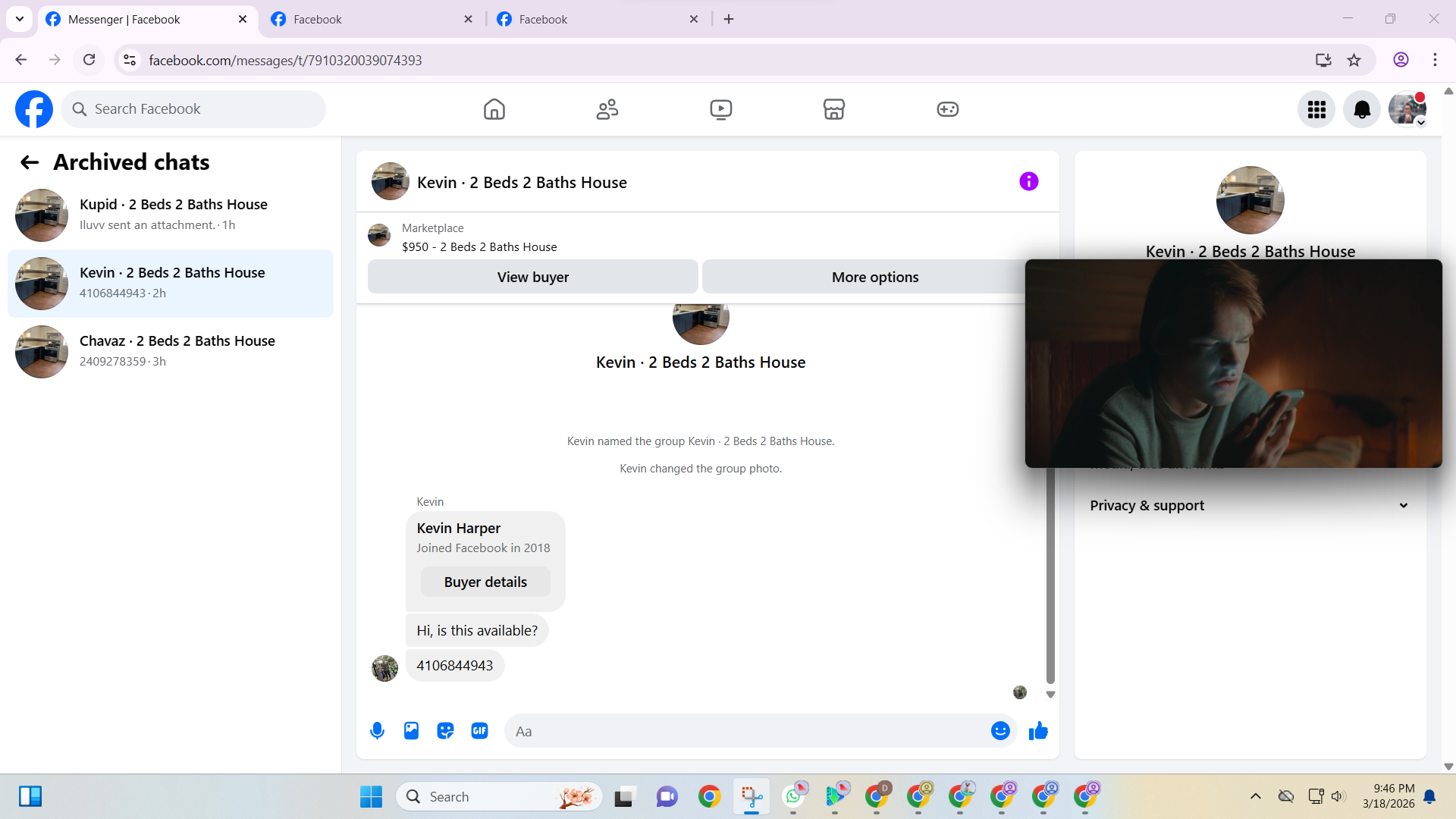
Task: Open the account profile dropdown
Action: click(1407, 109)
